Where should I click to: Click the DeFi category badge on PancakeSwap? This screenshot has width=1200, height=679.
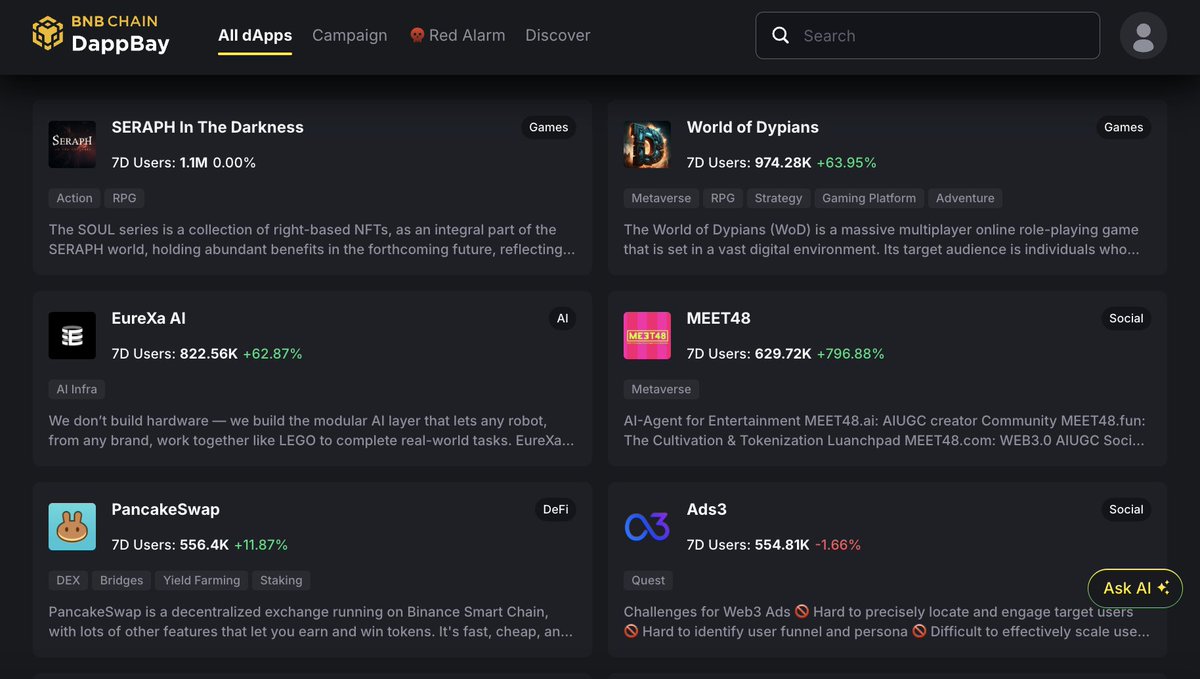pyautogui.click(x=555, y=510)
